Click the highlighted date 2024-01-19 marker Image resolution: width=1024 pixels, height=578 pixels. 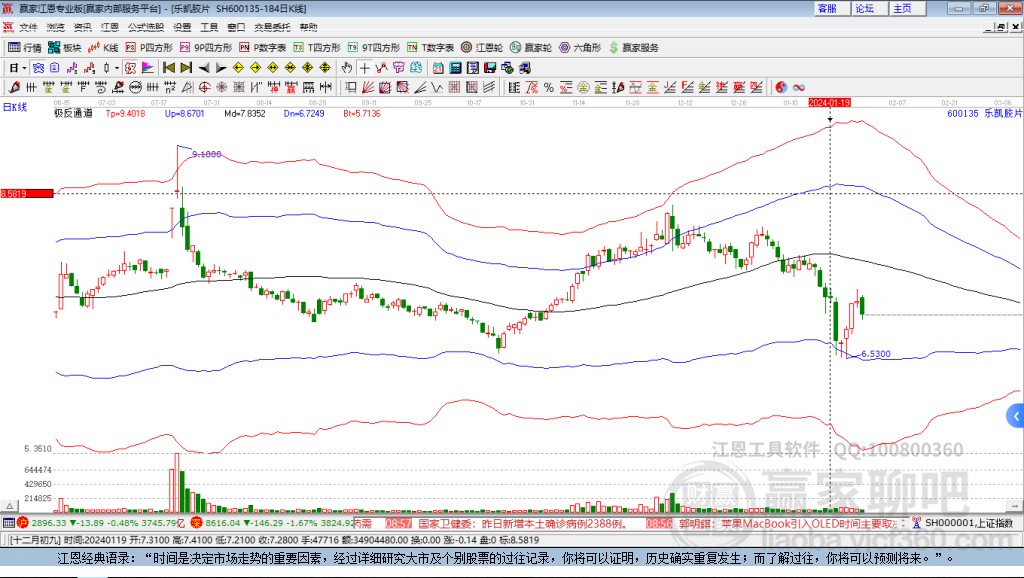pyautogui.click(x=829, y=103)
